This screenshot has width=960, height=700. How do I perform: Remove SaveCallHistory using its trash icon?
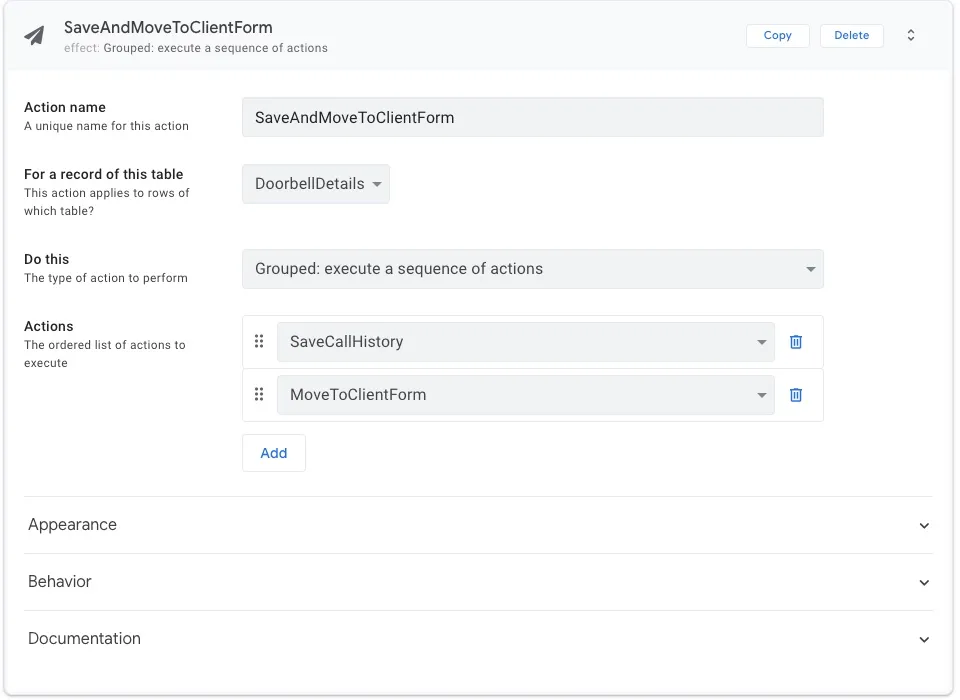tap(796, 342)
